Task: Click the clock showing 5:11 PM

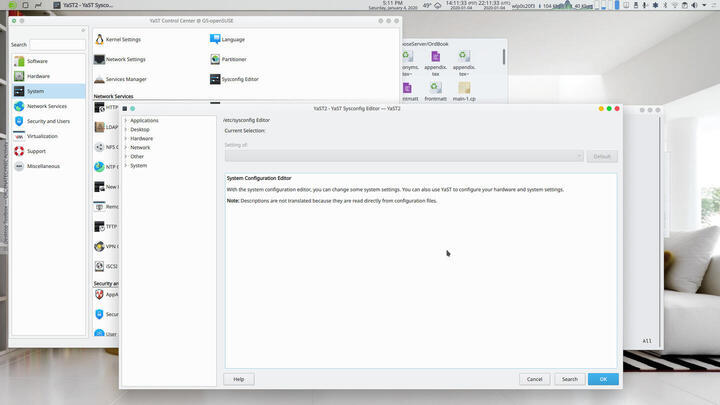Action: tap(393, 5)
